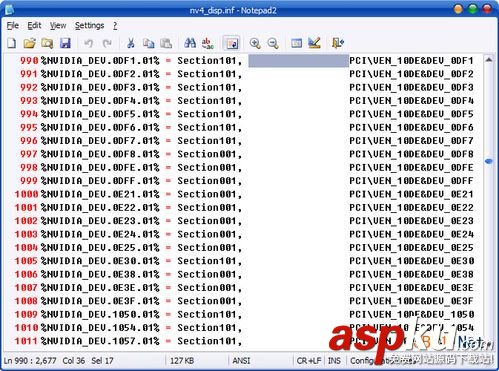Viewport: 499px width, 371px height.
Task: Open the ? help menu
Action: (115, 26)
